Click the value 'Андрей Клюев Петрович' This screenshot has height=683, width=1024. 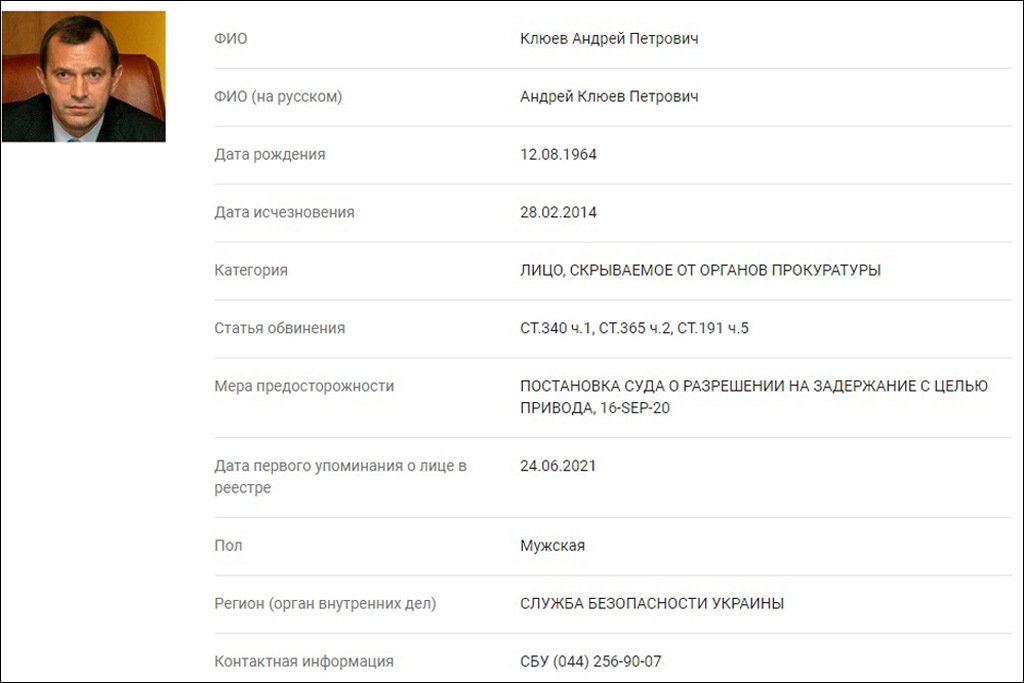[609, 97]
